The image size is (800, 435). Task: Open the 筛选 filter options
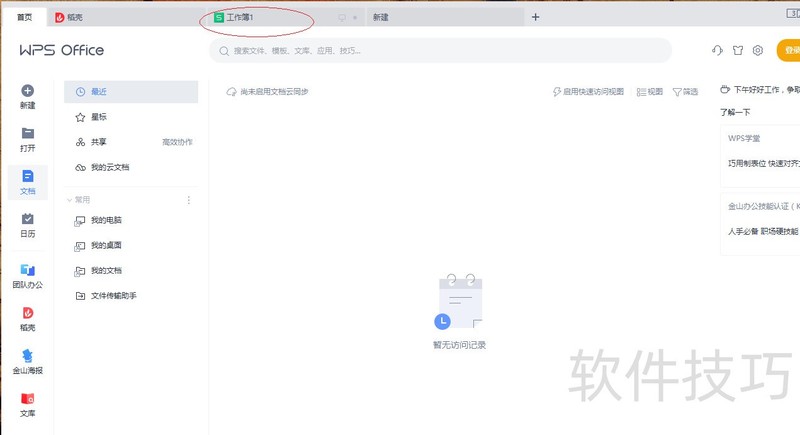685,92
